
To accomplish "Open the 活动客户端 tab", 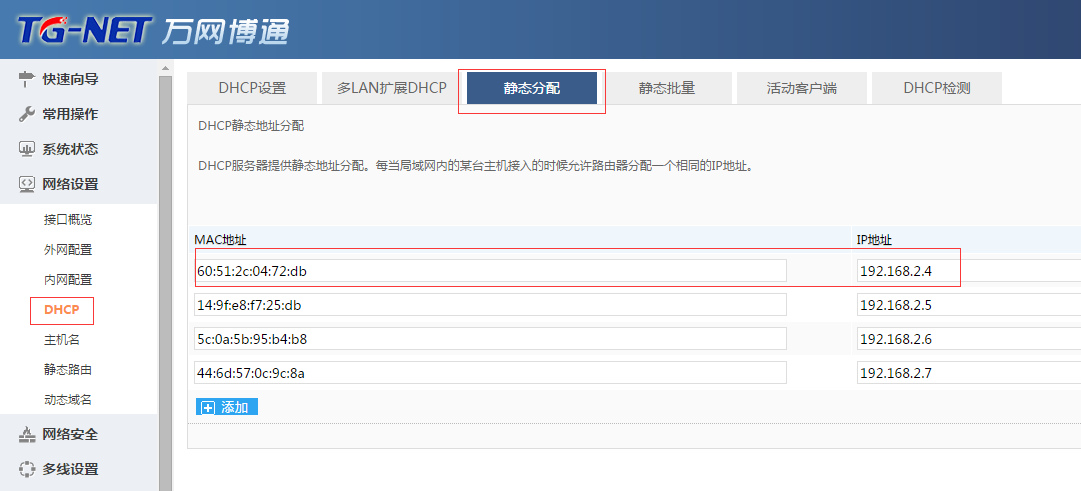I will point(801,88).
